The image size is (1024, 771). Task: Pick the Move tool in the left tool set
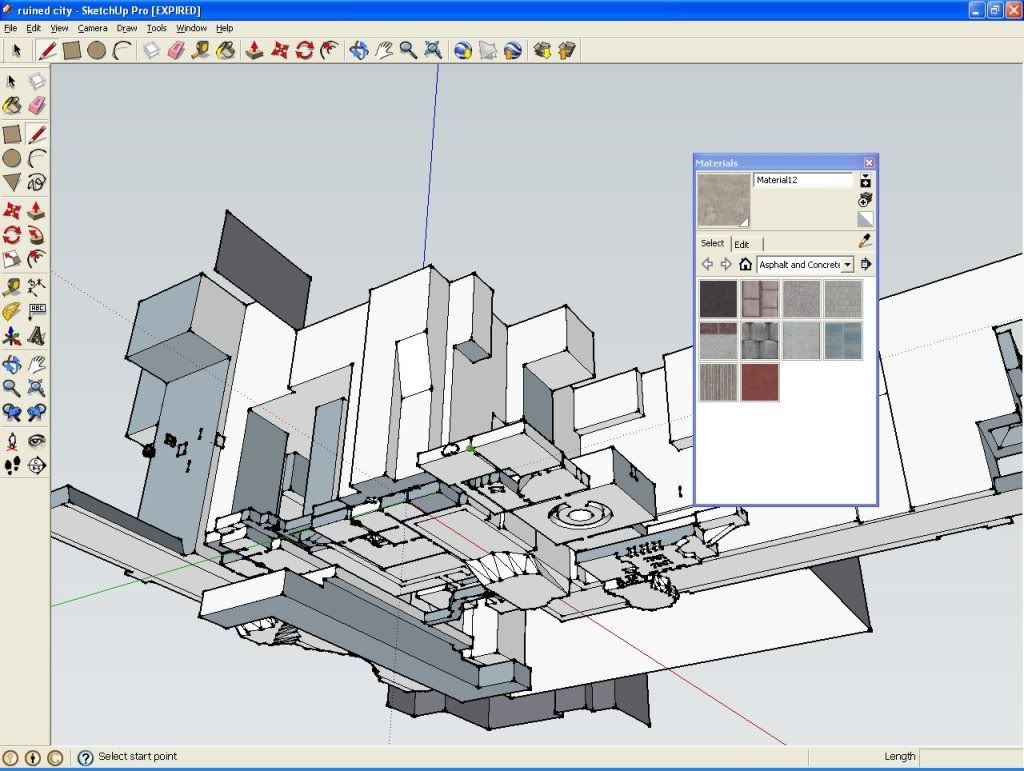[x=12, y=210]
